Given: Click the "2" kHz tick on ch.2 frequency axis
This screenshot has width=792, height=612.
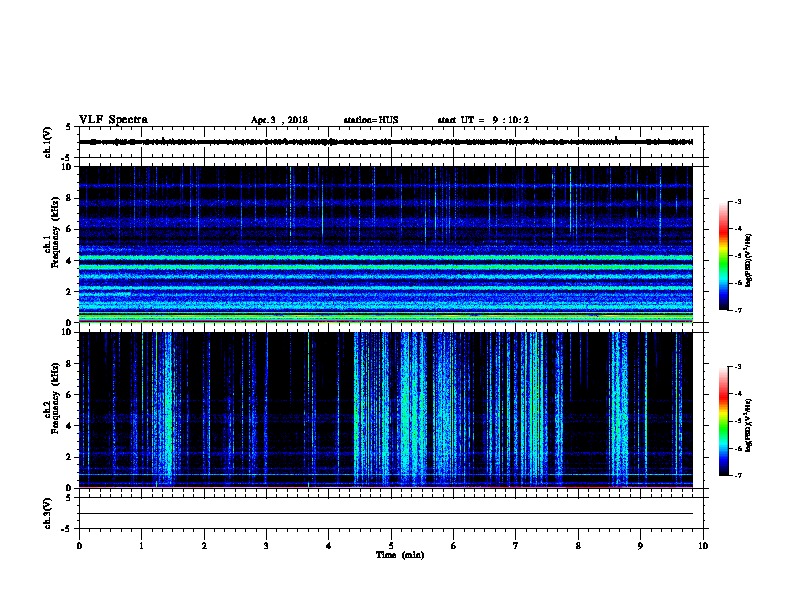Looking at the screenshot, I should [69, 457].
